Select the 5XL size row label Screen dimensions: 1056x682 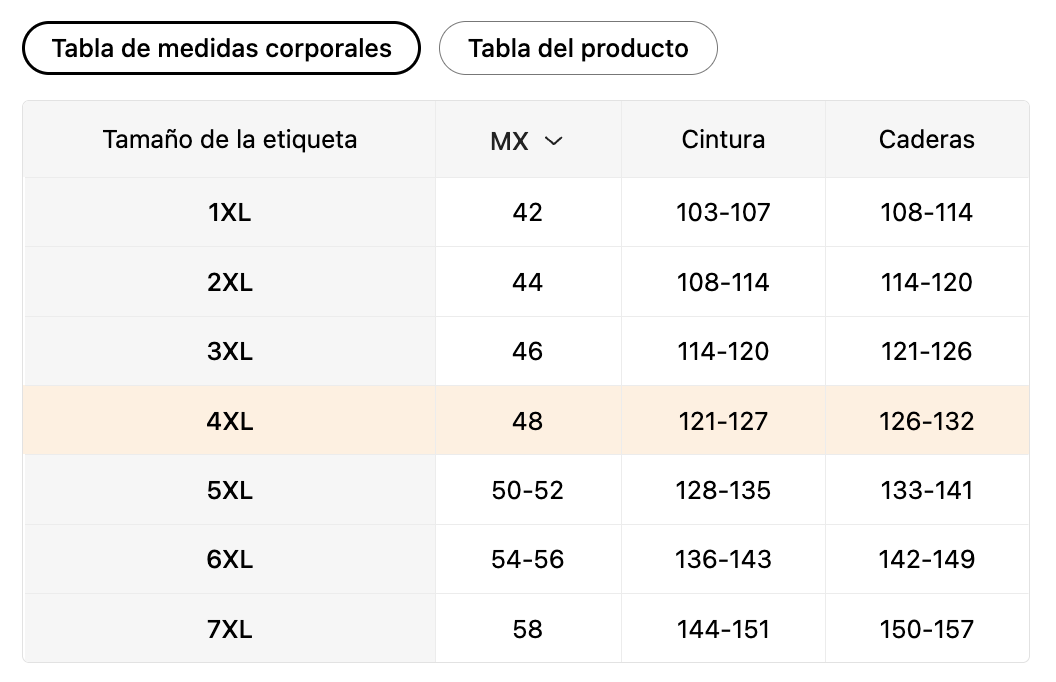pos(229,490)
